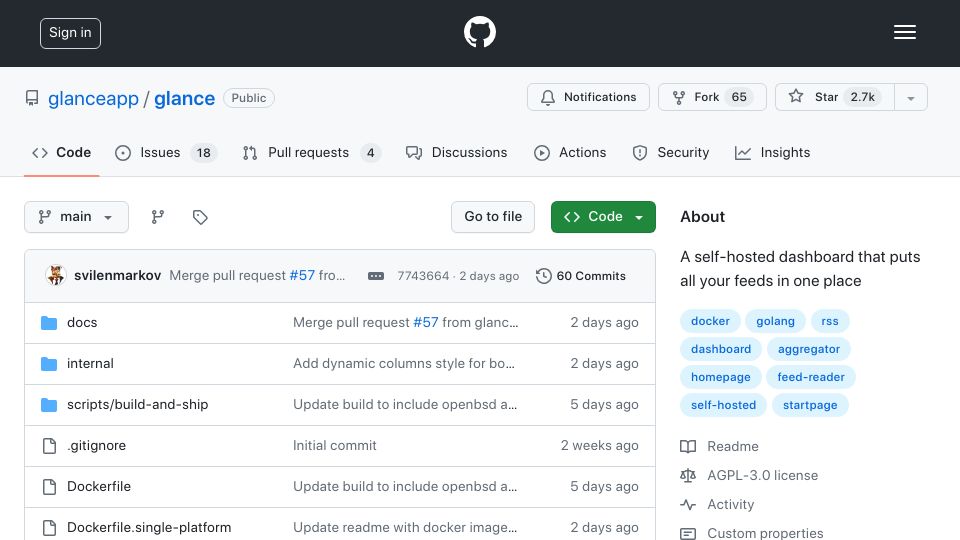This screenshot has height=540, width=960.
Task: Click the scripts/build-and-ship folder icon
Action: (x=49, y=405)
